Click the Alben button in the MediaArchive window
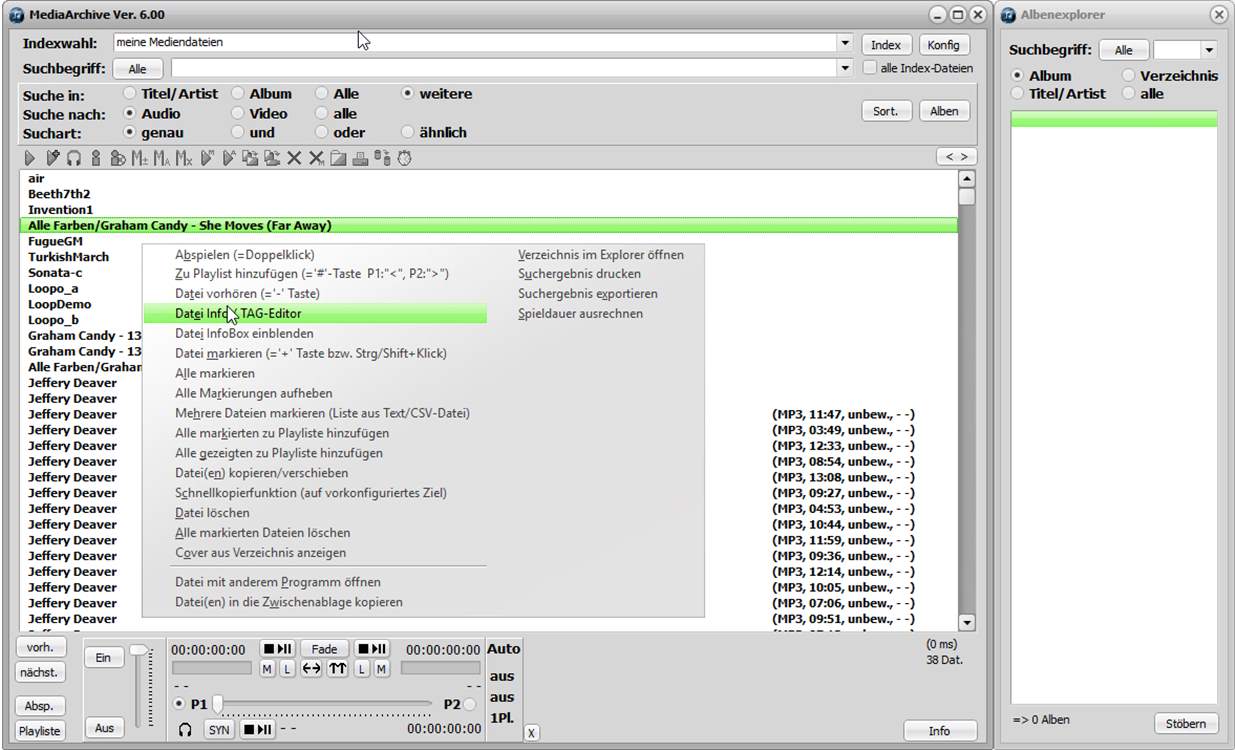 tap(944, 111)
